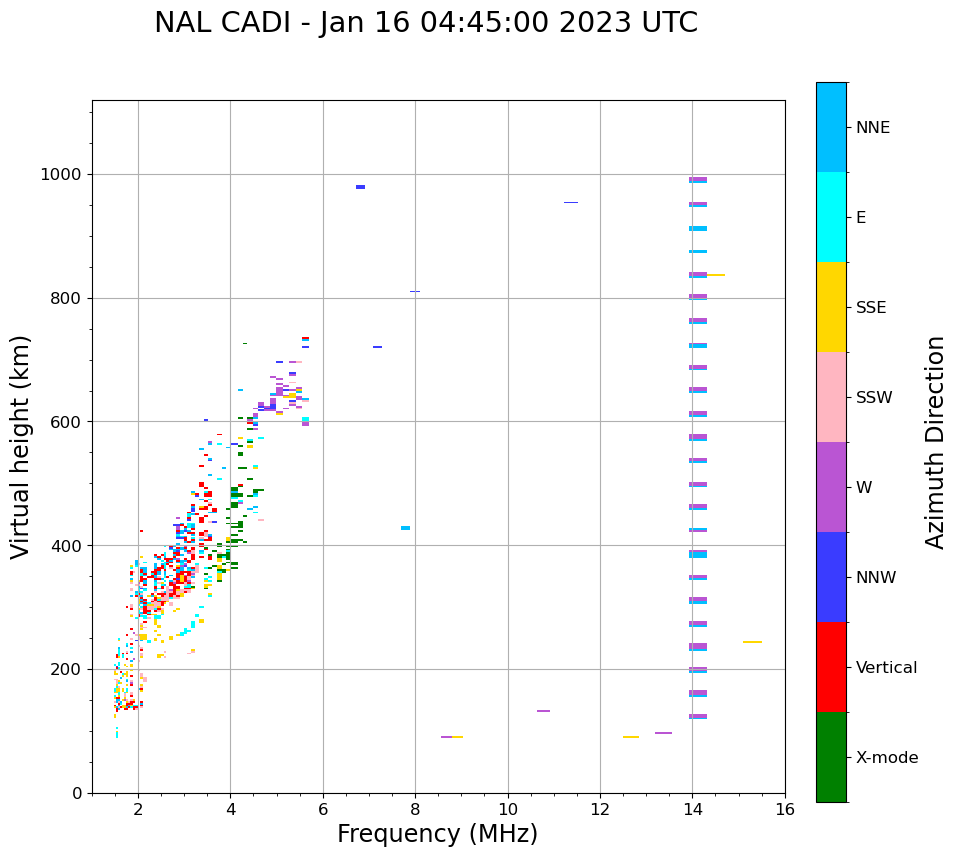Select the gold SSE colorbar segment
This screenshot has height=857, width=958.
tap(831, 307)
